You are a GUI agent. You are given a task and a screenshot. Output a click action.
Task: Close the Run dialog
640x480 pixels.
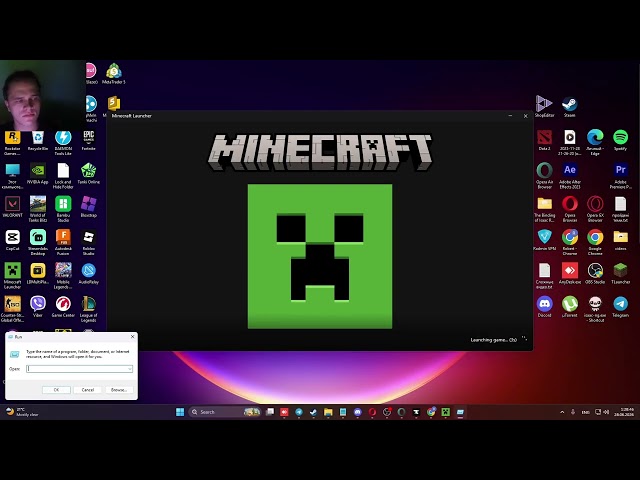132,337
